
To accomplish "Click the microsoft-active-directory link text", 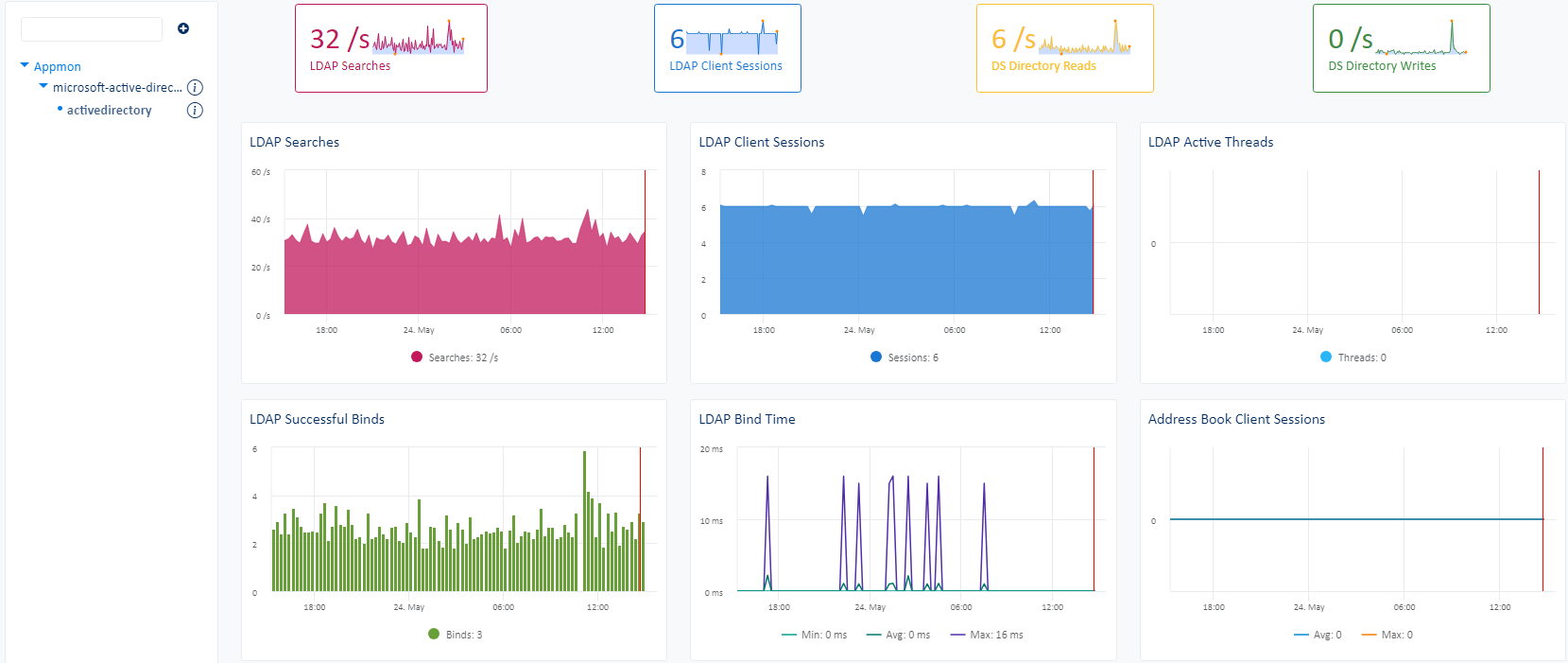I will 117,88.
